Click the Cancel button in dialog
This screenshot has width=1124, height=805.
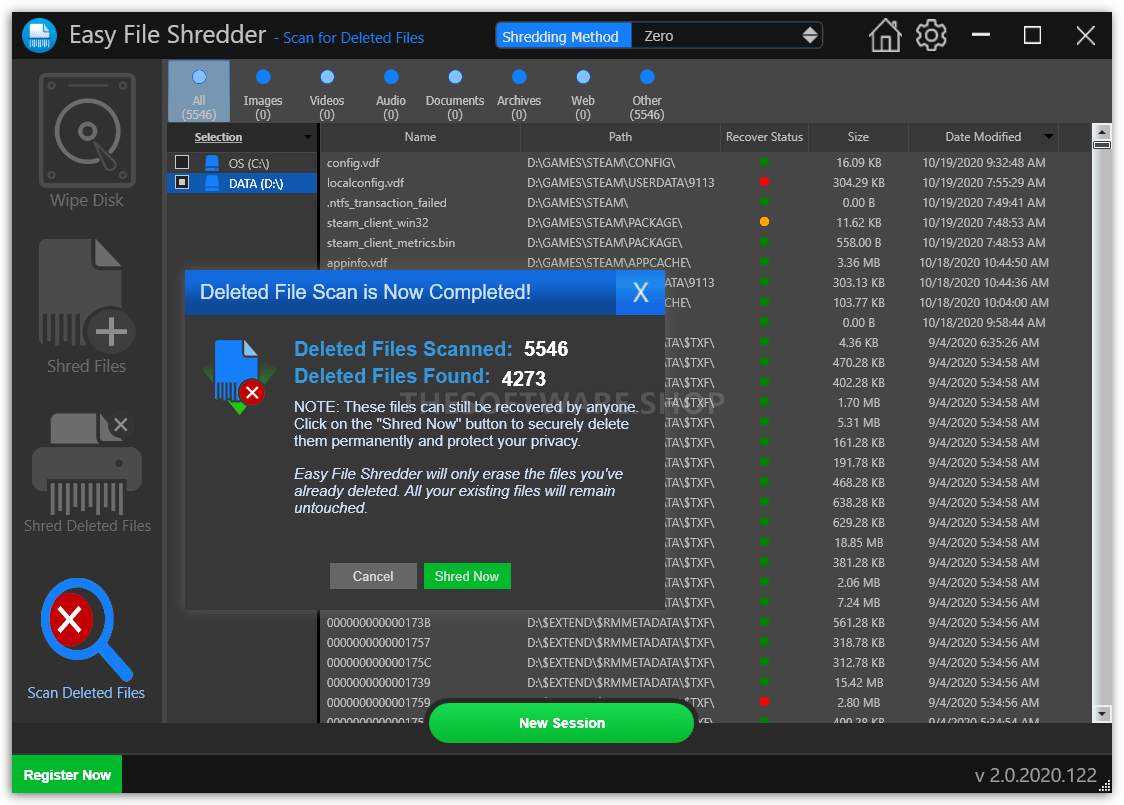[x=373, y=576]
